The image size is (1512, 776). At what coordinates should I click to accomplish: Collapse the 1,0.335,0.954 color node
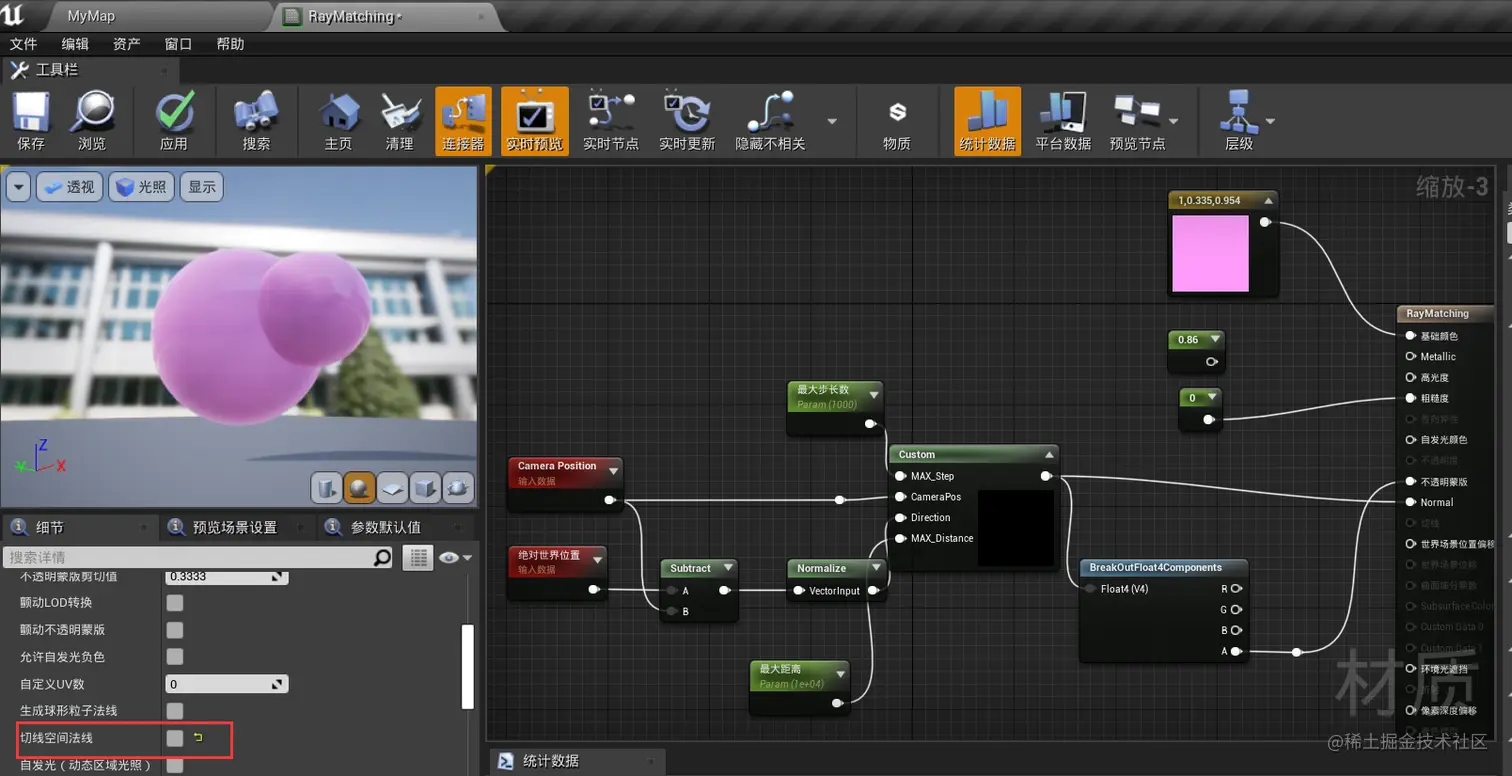(x=1268, y=200)
